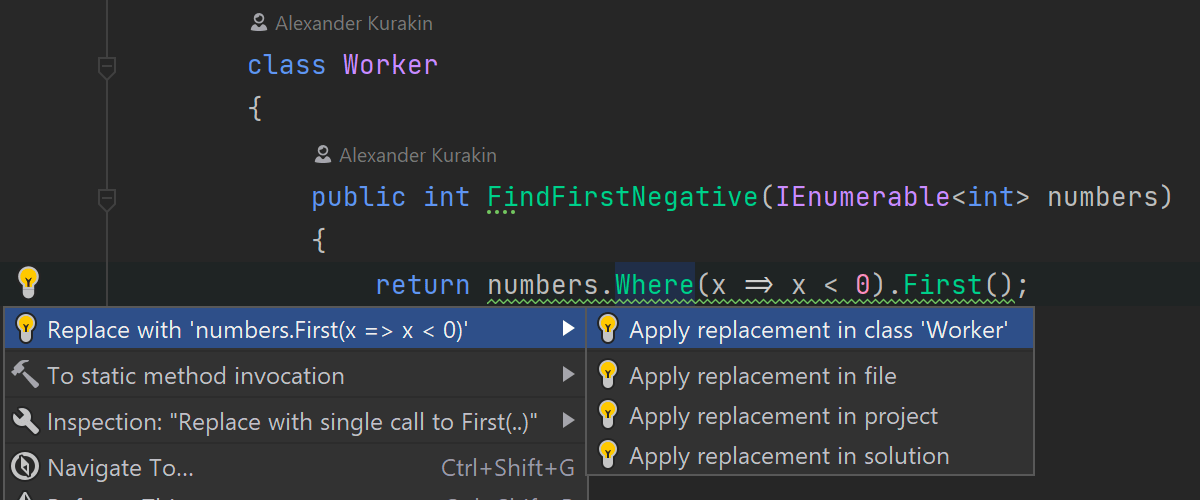The width and height of the screenshot is (1200, 500).
Task: Collapse the FindFirstNegative method fold marker
Action: pos(107,198)
